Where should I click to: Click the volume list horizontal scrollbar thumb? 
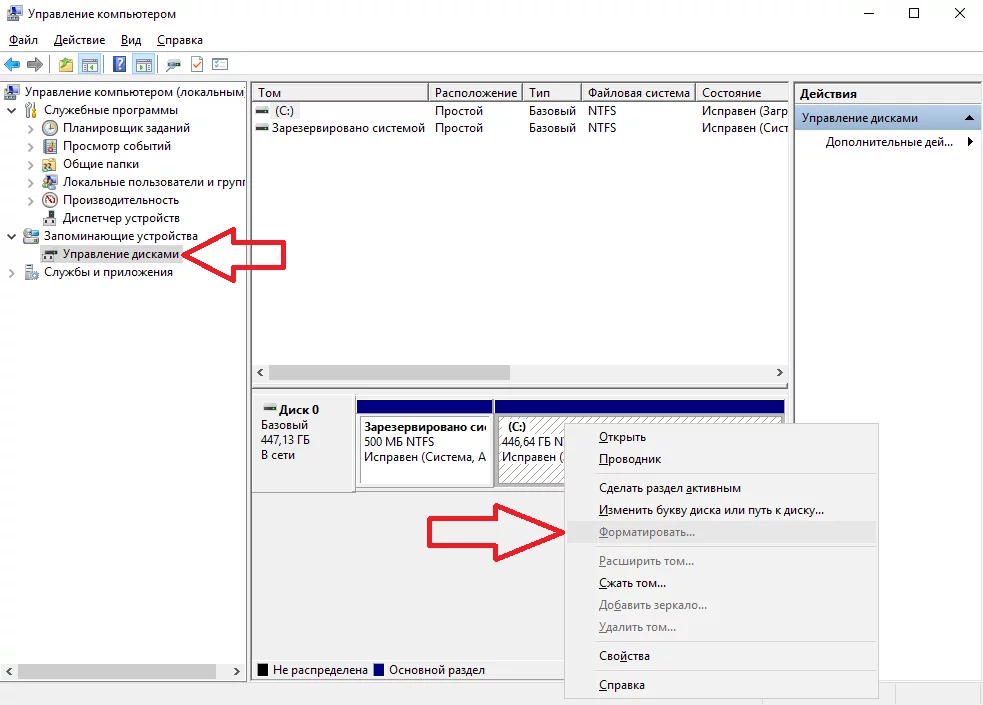(x=389, y=372)
